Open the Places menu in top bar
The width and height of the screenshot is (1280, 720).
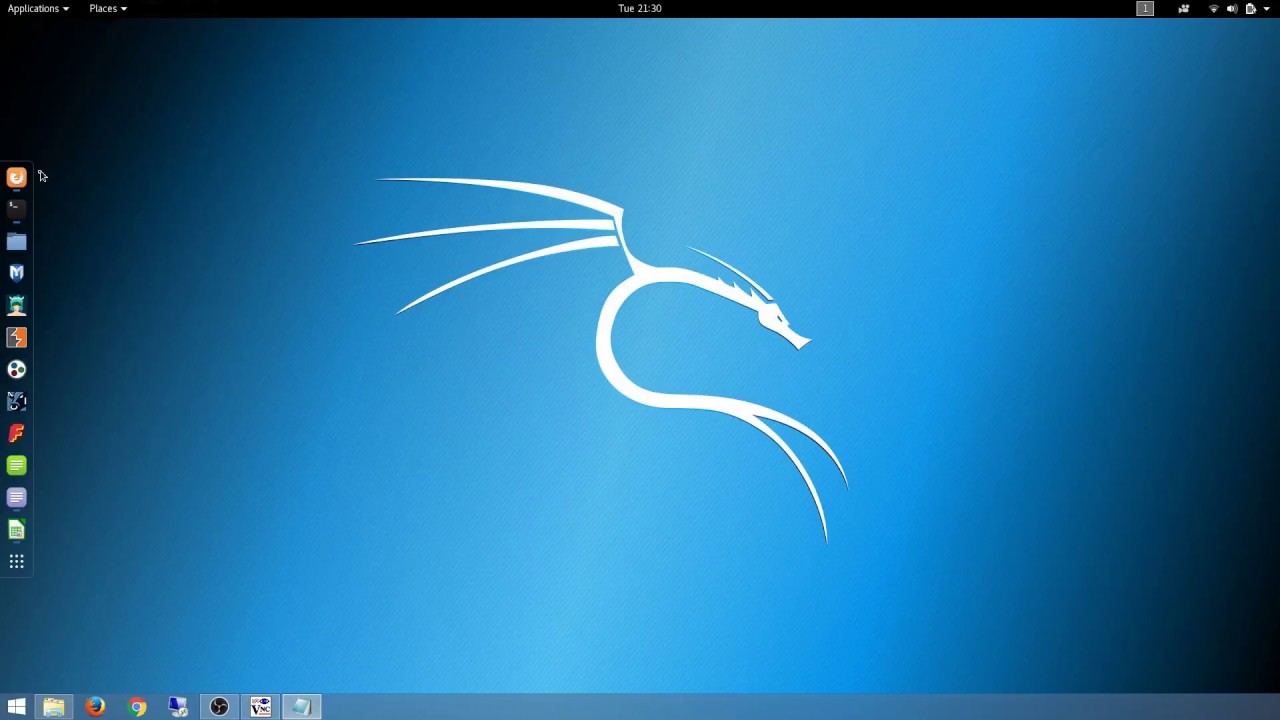[108, 8]
